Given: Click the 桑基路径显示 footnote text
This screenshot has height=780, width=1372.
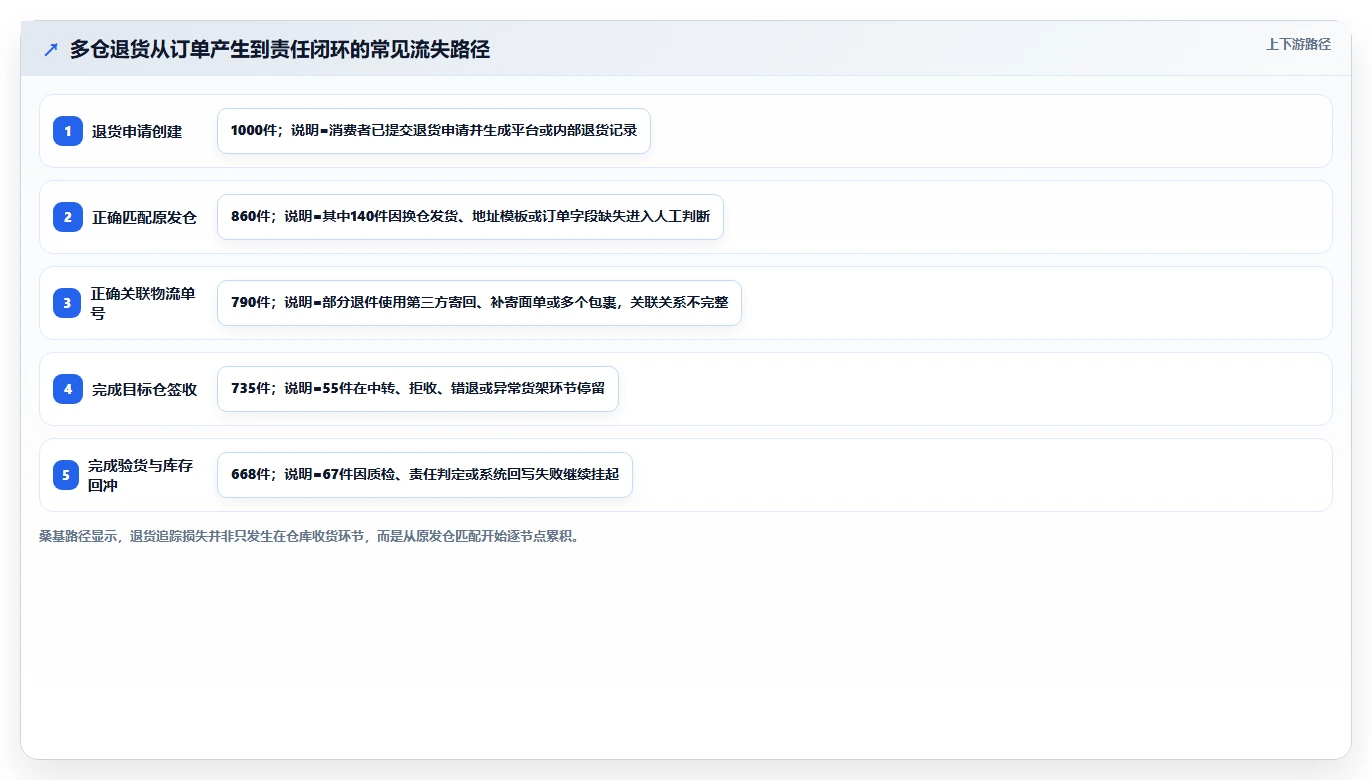Looking at the screenshot, I should pyautogui.click(x=309, y=536).
